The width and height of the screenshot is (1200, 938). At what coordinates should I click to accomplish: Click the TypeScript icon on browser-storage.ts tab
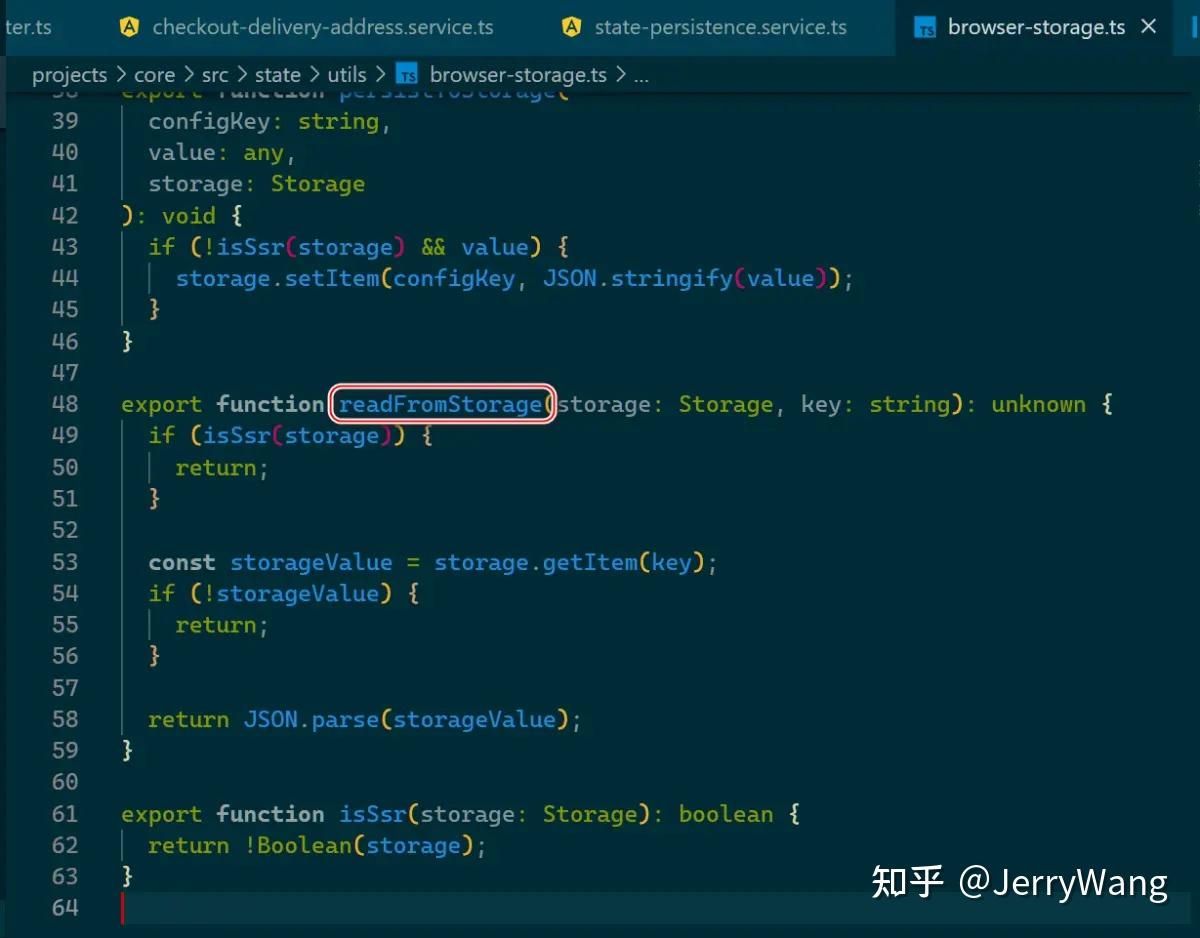click(925, 27)
